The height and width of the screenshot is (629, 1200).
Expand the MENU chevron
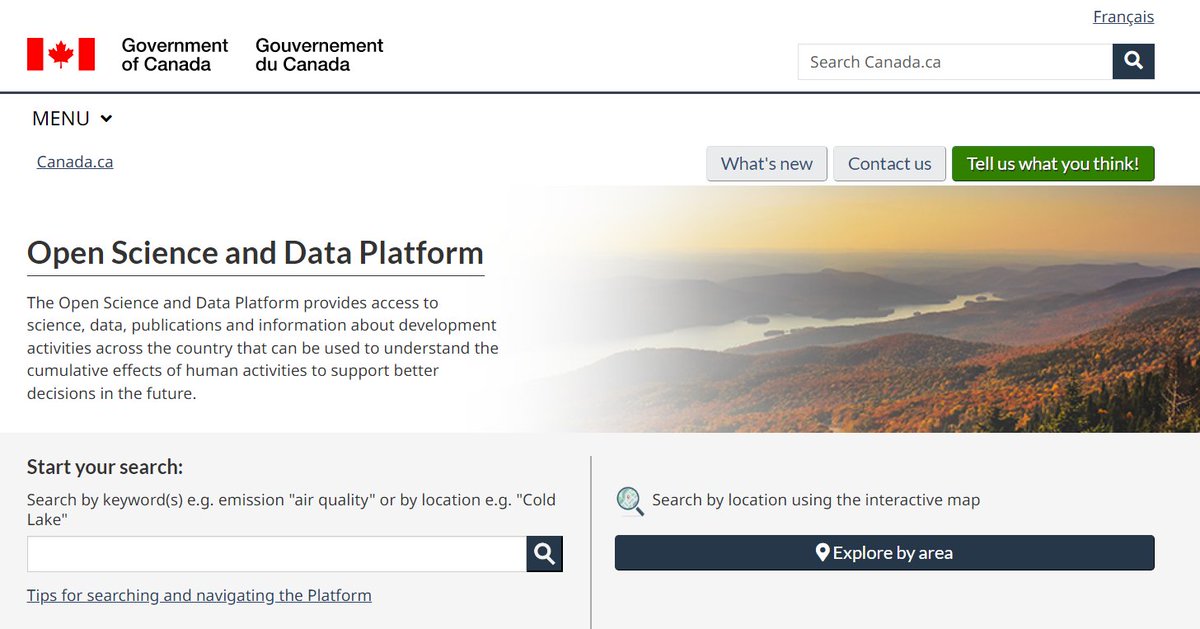point(106,118)
